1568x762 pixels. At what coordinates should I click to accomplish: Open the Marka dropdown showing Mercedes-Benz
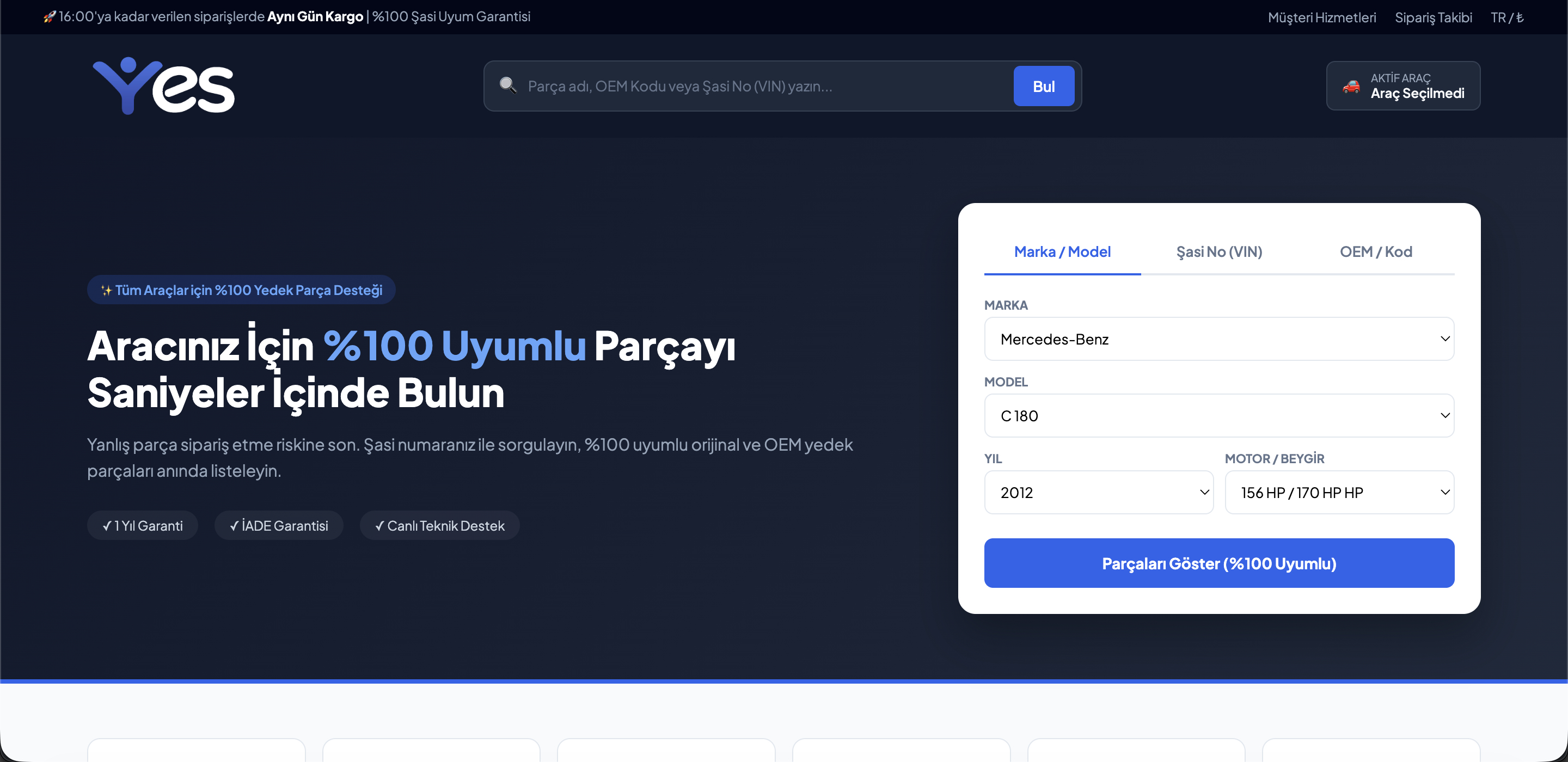tap(1218, 339)
